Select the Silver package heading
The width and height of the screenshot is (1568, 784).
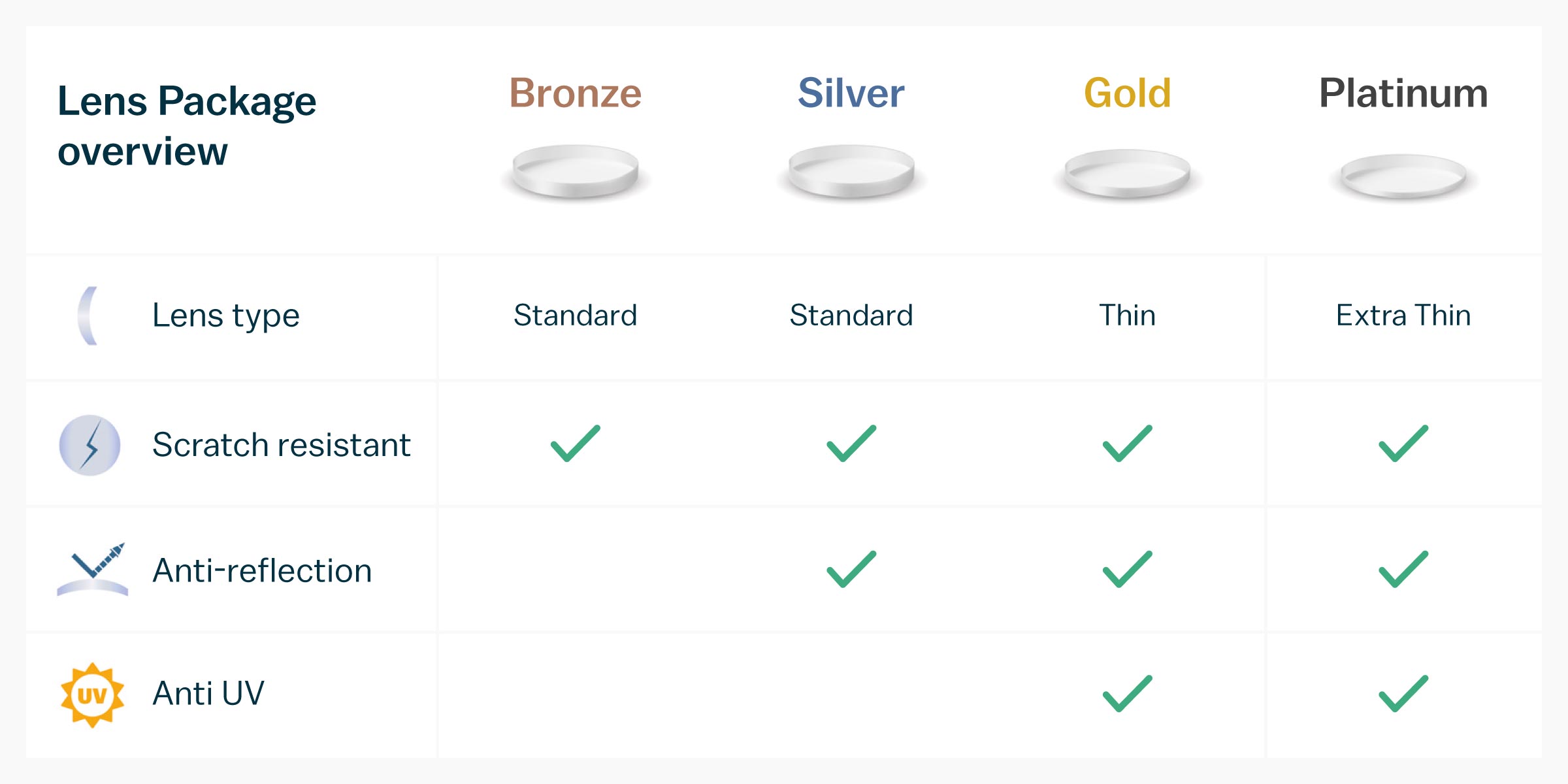tap(851, 93)
